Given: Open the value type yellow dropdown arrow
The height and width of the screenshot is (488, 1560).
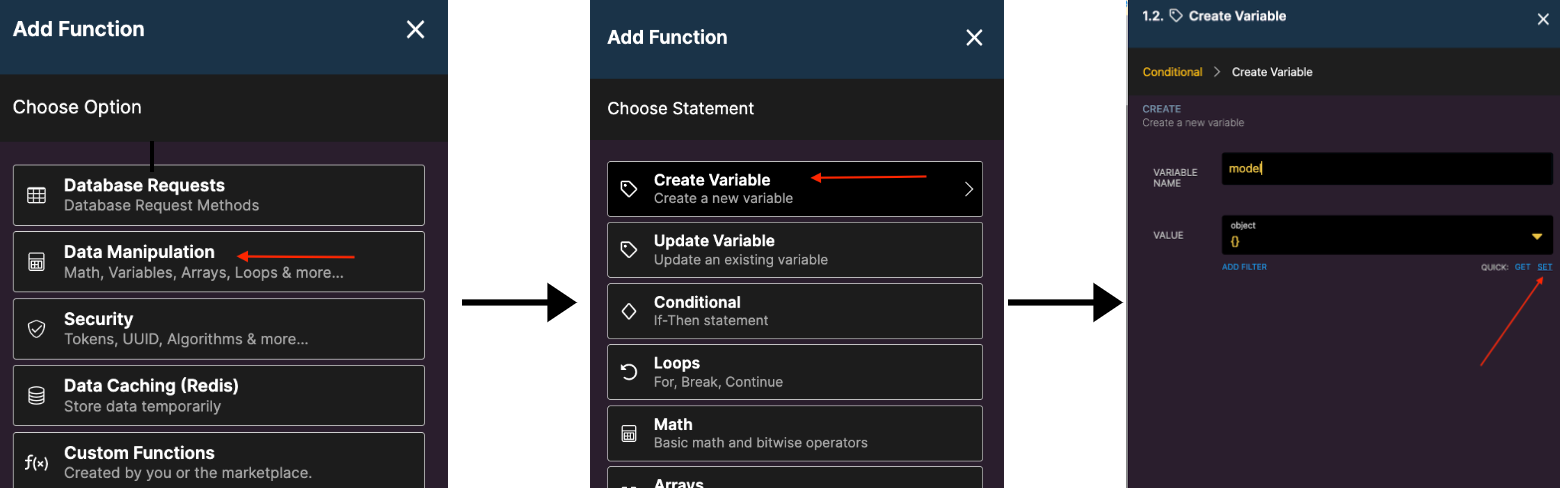Looking at the screenshot, I should tap(1537, 236).
